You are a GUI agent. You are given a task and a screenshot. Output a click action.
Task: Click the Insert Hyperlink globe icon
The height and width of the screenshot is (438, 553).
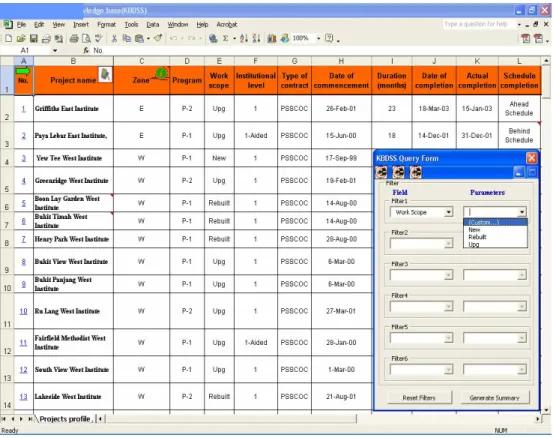[x=213, y=38]
